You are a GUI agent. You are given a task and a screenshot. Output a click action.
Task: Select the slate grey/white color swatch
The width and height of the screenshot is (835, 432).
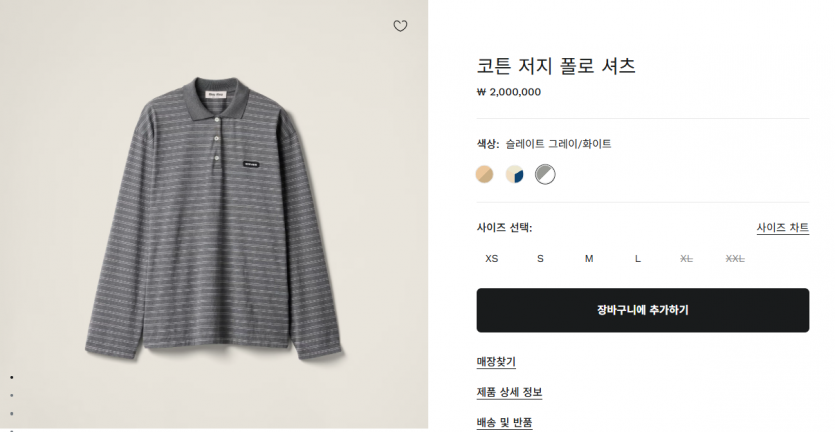[x=545, y=174]
